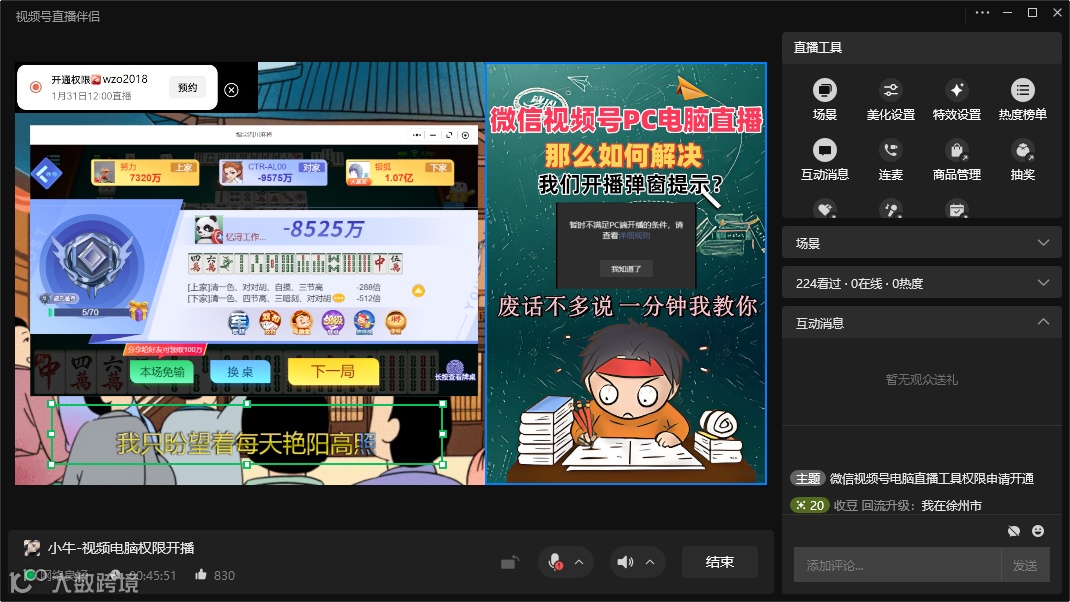This screenshot has width=1070, height=602.
Task: Click the screen rotate icon
Action: coord(509,562)
